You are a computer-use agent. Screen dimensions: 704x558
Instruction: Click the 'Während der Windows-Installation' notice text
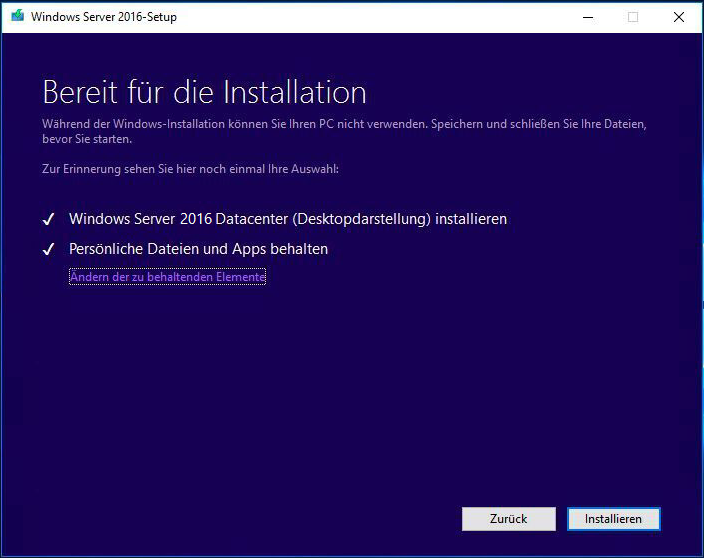point(344,132)
